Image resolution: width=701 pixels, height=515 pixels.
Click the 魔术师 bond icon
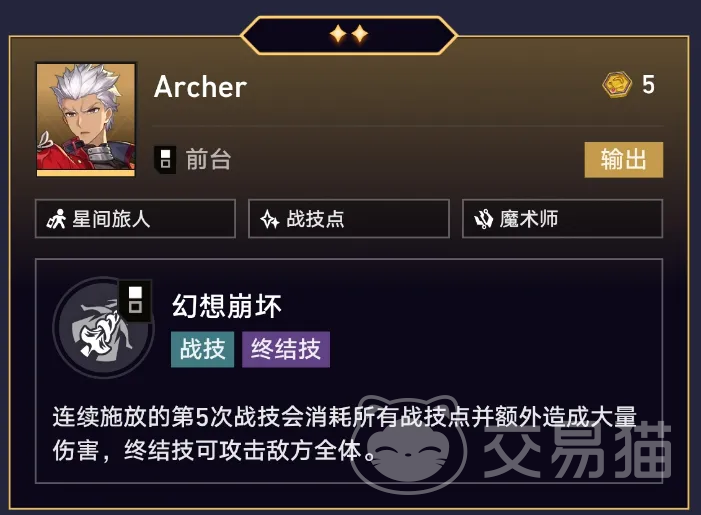point(483,219)
